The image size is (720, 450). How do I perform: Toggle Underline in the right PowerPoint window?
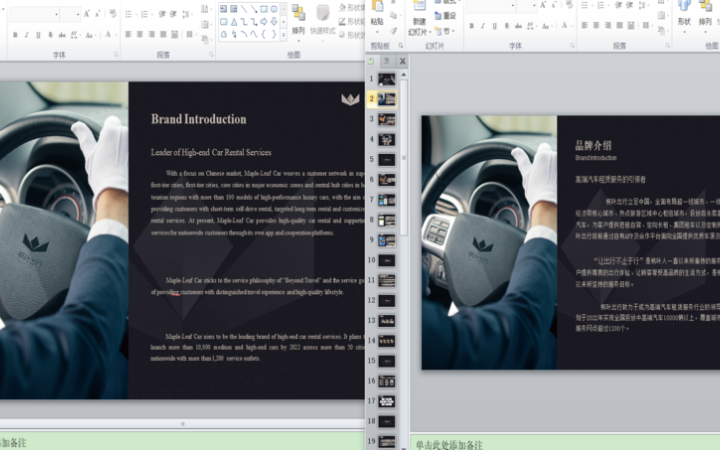(x=495, y=26)
